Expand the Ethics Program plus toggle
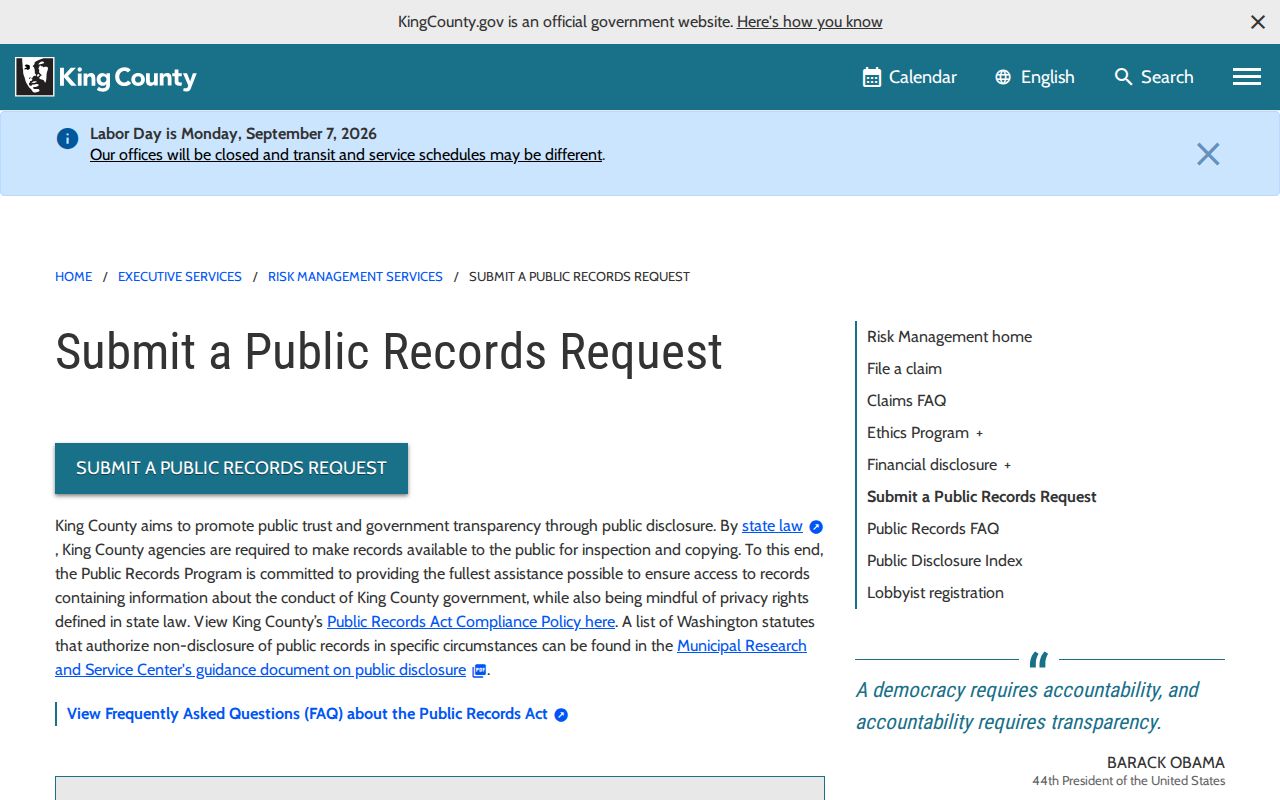1280x800 pixels. point(980,434)
